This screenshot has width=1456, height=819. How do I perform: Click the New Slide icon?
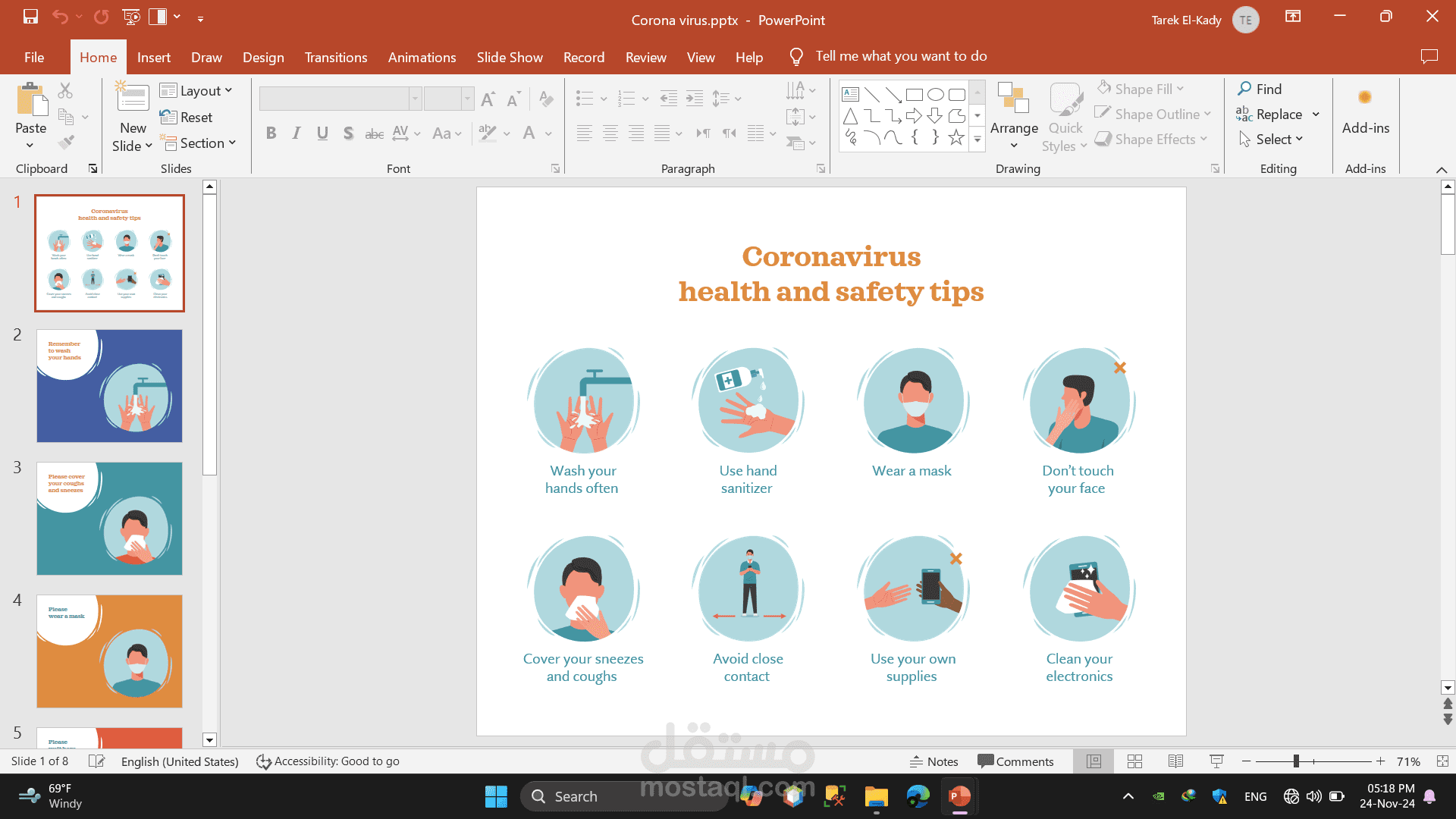tap(132, 99)
